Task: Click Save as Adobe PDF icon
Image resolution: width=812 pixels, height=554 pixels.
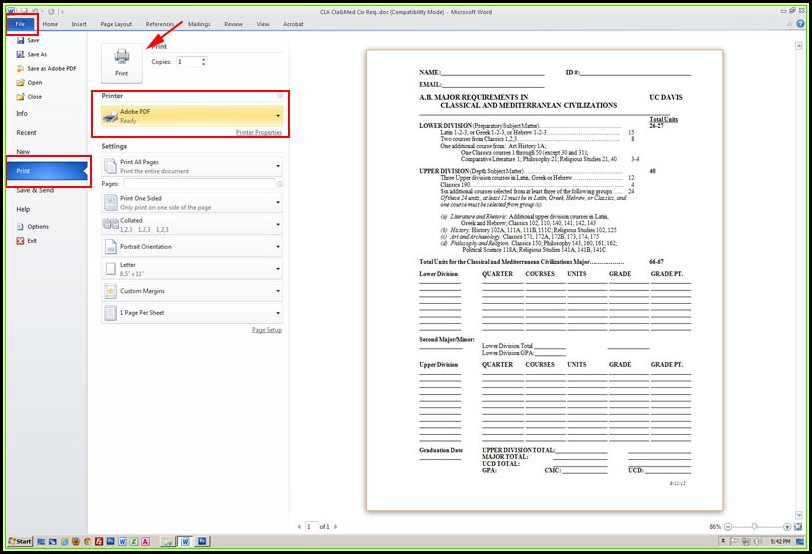Action: click(x=21, y=68)
